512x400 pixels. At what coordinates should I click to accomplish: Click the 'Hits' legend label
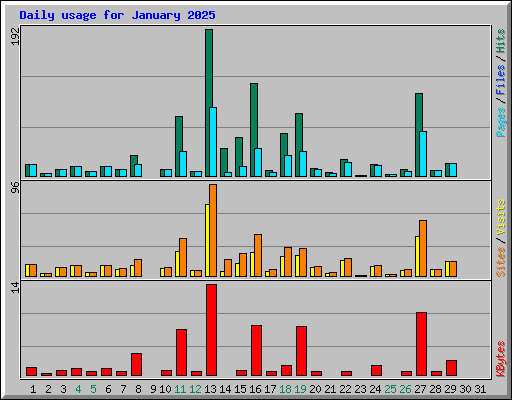501,41
